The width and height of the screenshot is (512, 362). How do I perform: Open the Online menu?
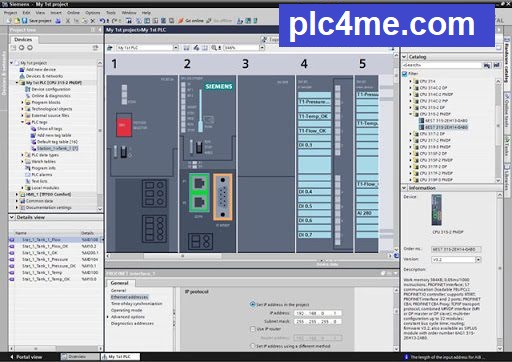coord(73,13)
